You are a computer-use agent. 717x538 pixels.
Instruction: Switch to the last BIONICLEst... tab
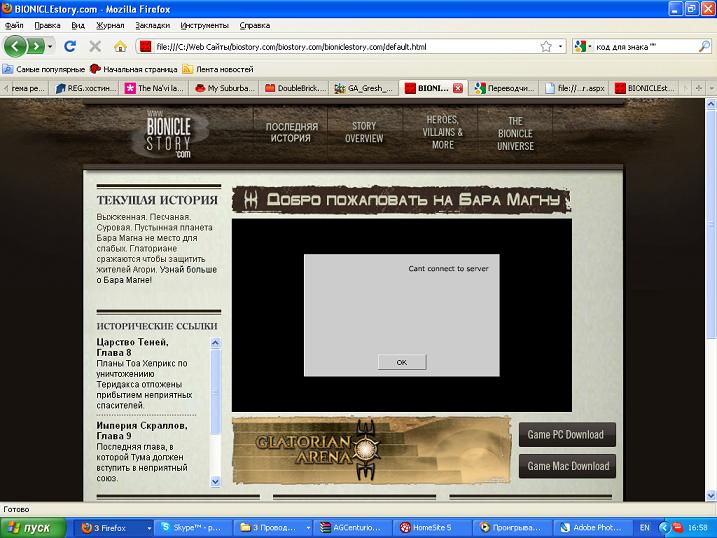[x=644, y=88]
